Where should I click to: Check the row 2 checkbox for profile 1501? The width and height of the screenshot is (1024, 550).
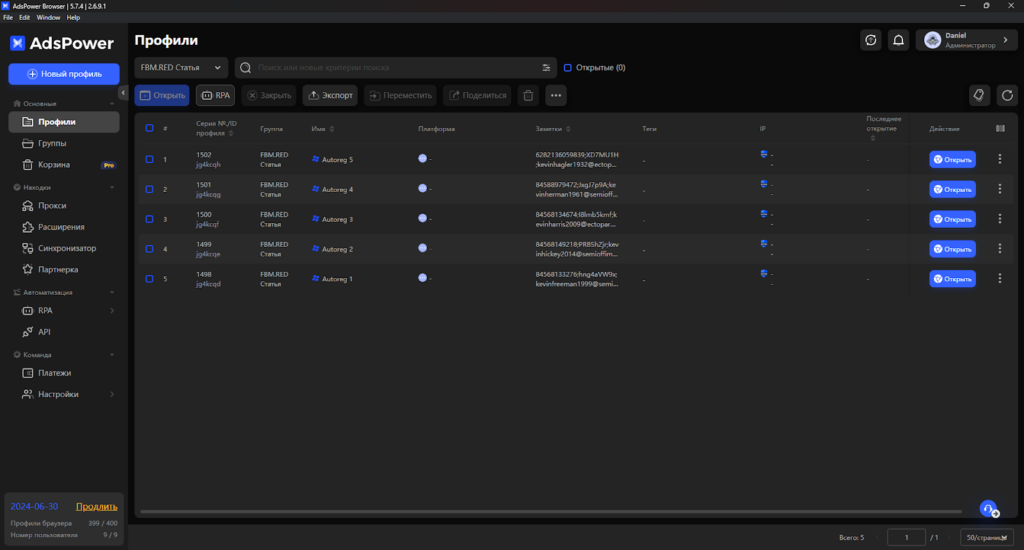pos(150,189)
